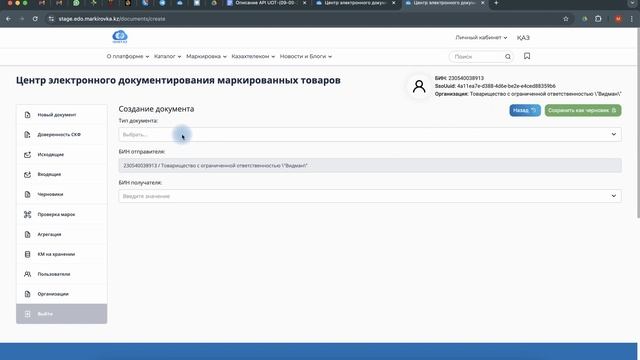Open the БИН получателя dropdown

[370, 196]
